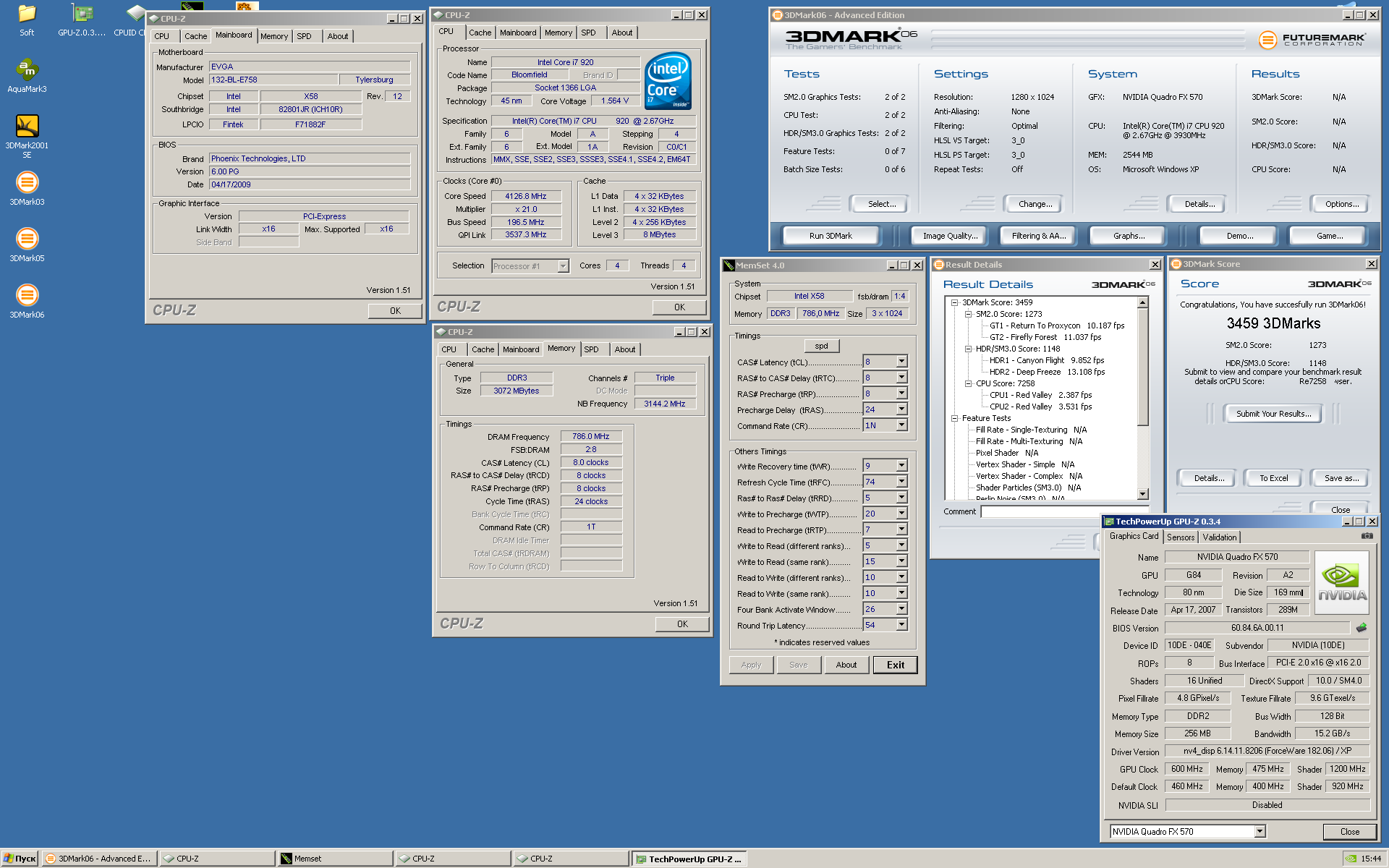Click To Excel button in Score window
The width and height of the screenshot is (1389, 868).
pos(1273,478)
